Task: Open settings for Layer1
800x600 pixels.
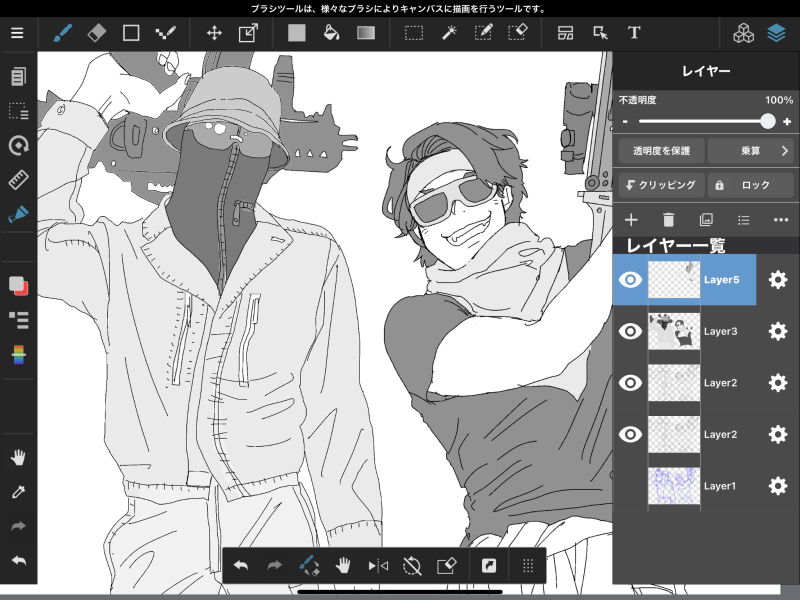Action: (777, 486)
